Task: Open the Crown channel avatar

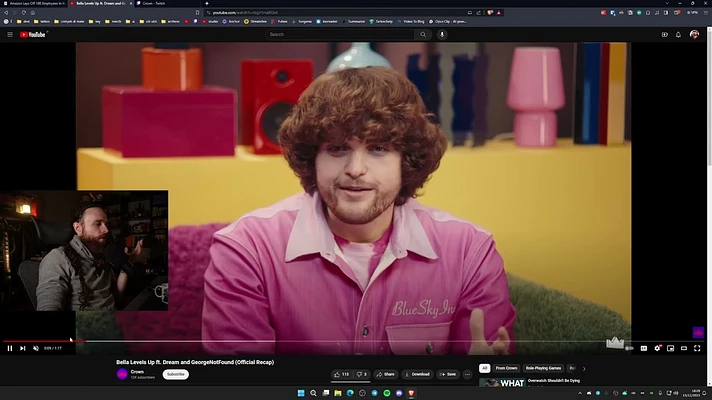Action: pos(122,374)
